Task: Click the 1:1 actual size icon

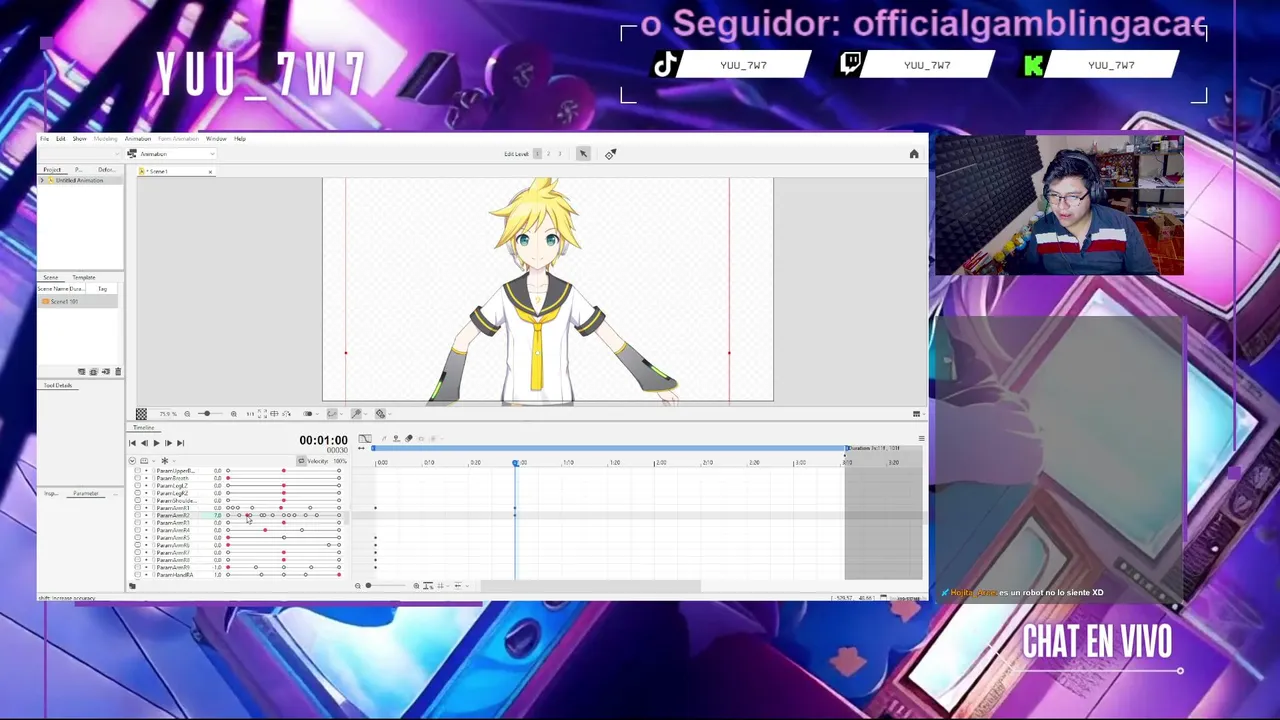Action: [250, 414]
